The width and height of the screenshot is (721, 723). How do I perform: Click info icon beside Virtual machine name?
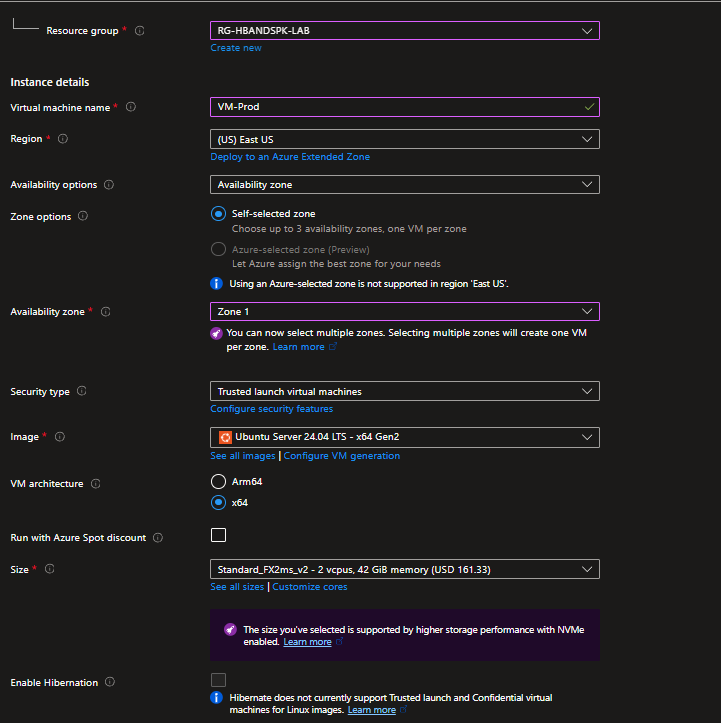tap(131, 107)
